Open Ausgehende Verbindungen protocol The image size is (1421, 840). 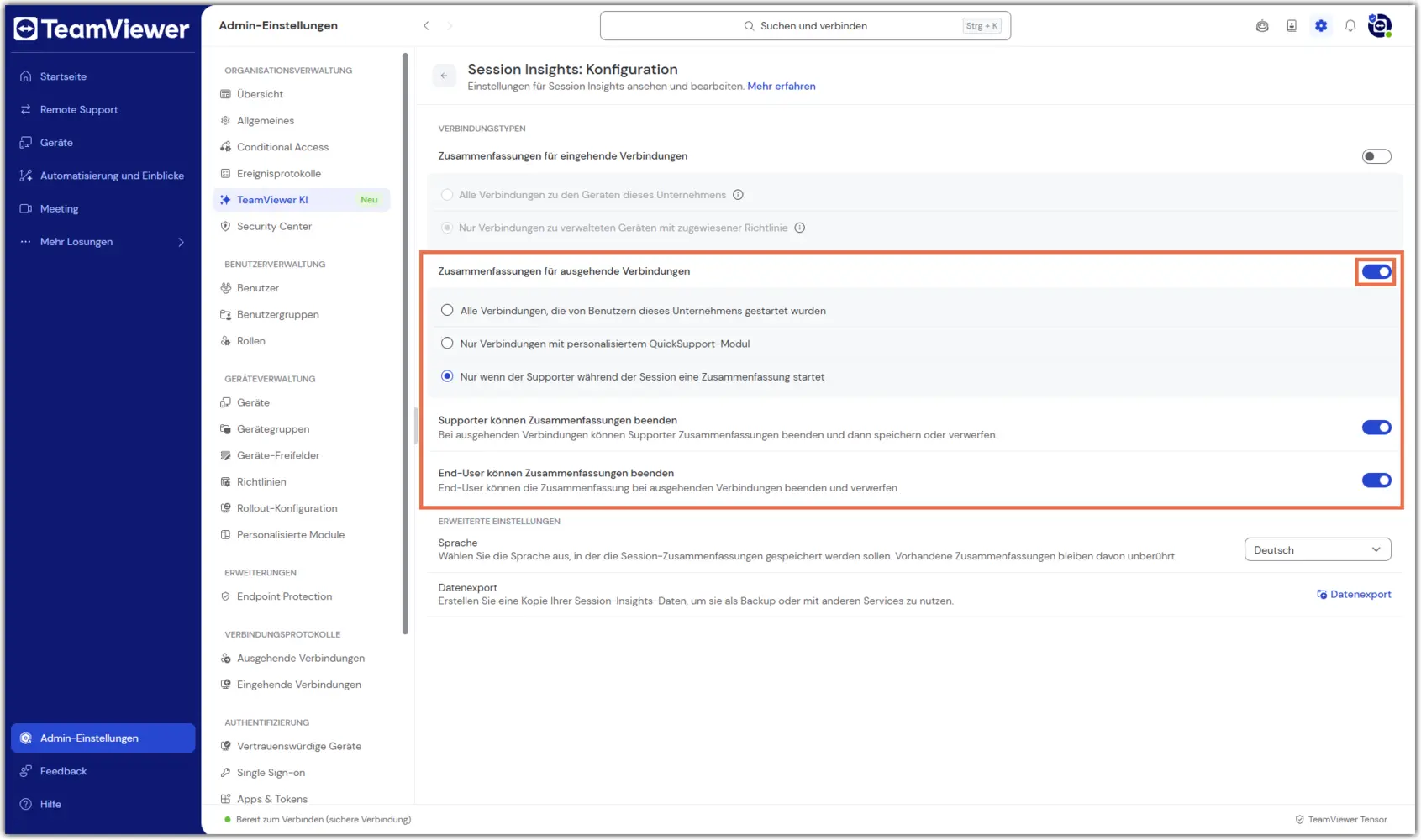[302, 659]
